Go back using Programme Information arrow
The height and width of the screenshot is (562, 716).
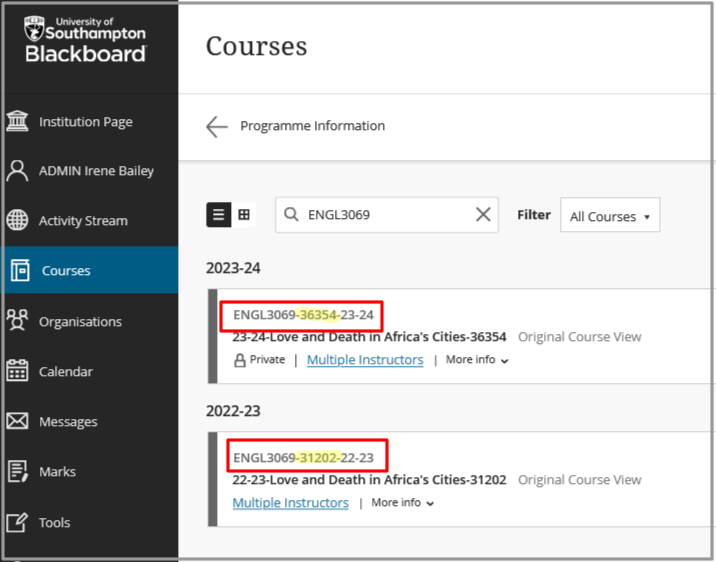coord(217,126)
